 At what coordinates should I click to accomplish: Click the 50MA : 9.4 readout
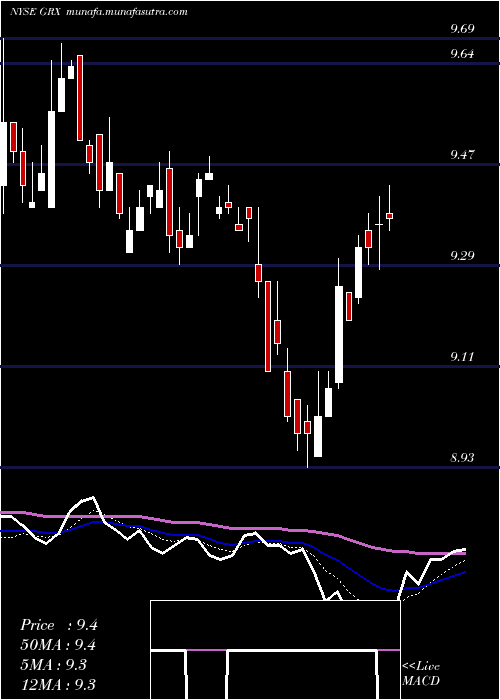pos(58,645)
